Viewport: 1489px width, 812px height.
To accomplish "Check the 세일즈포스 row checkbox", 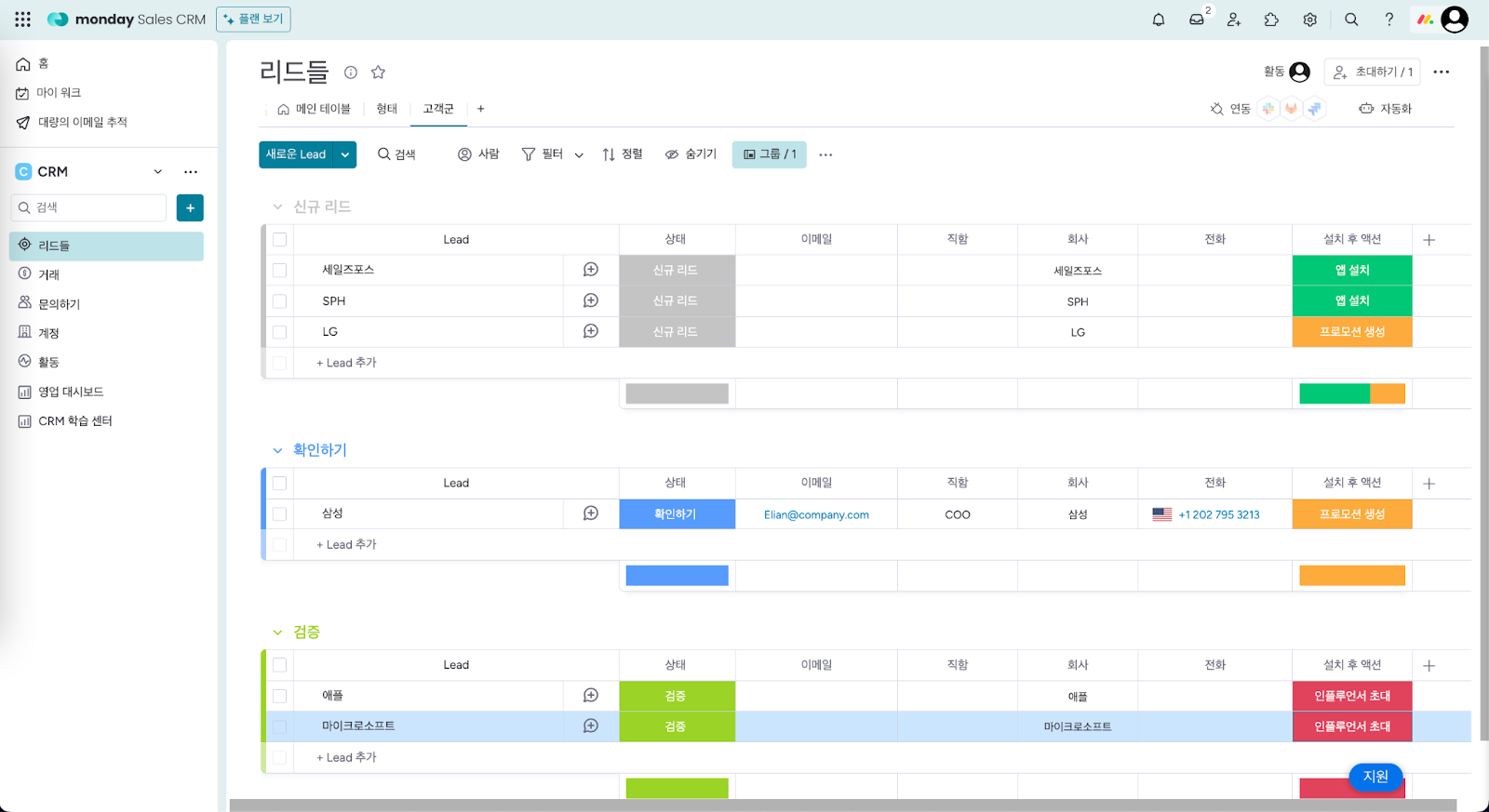I will tap(279, 270).
